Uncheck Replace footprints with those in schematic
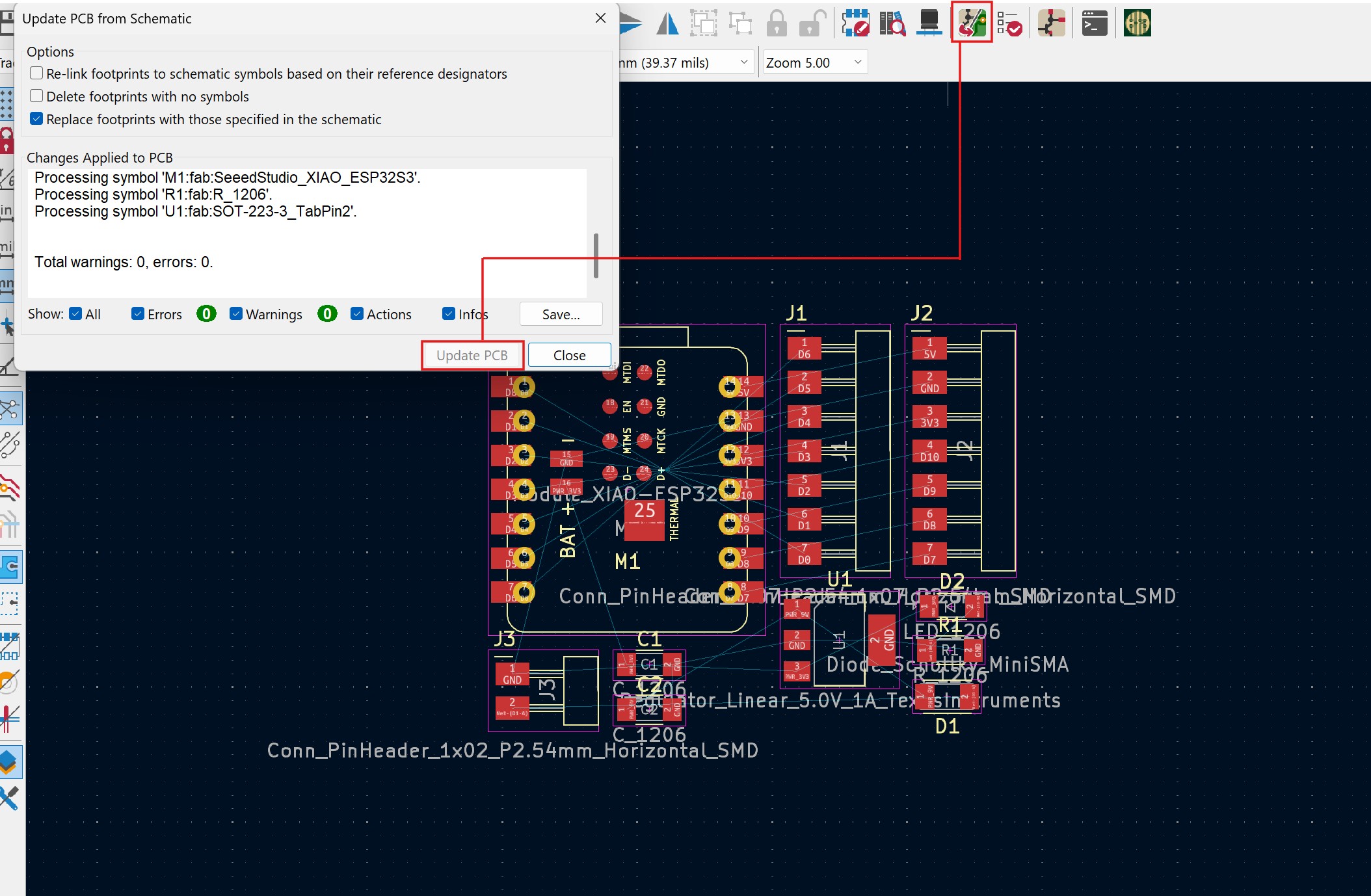Image resolution: width=1371 pixels, height=896 pixels. click(36, 119)
